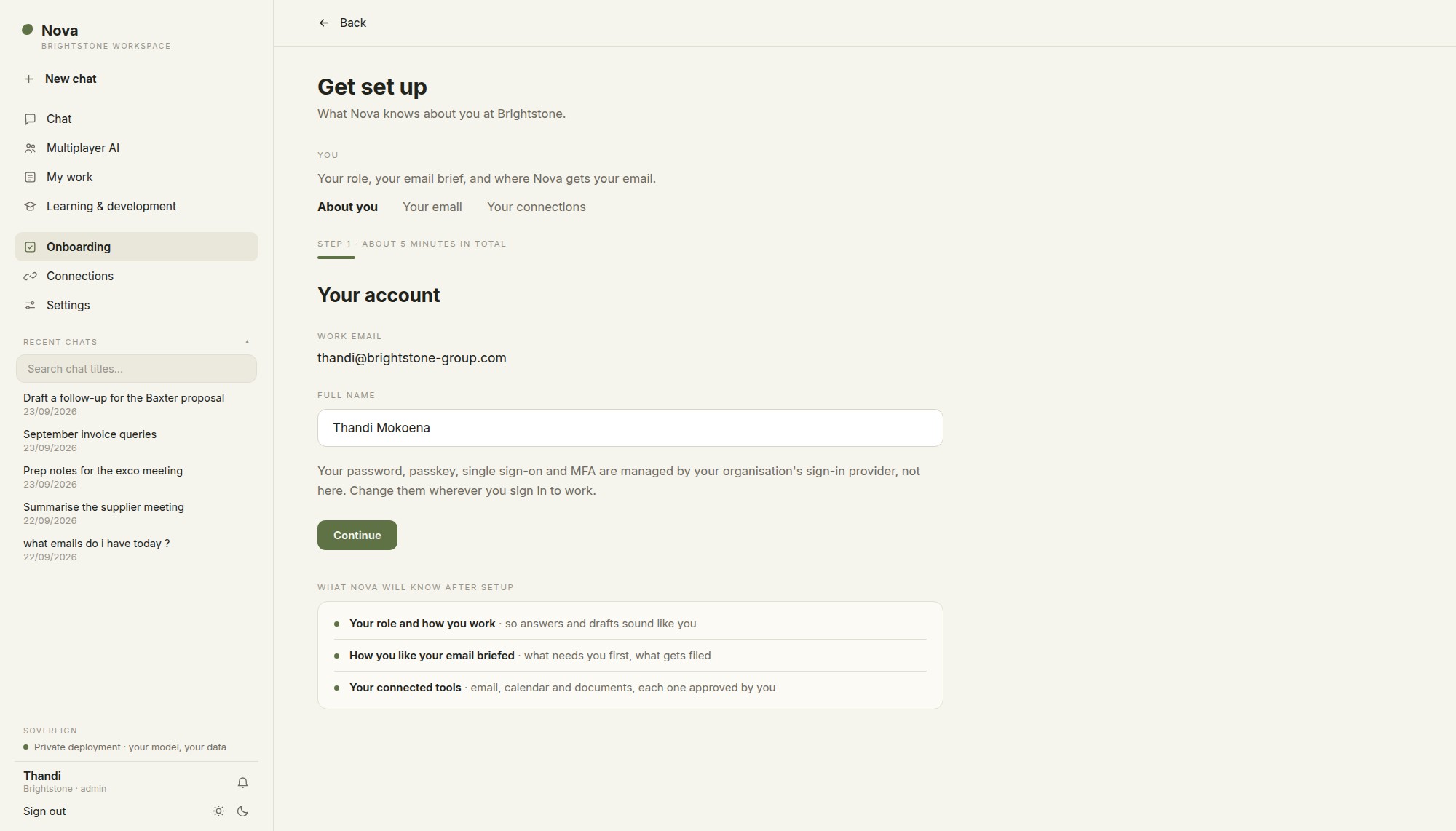Image resolution: width=1456 pixels, height=831 pixels.
Task: Switch to the Your connections tab
Action: tap(537, 207)
